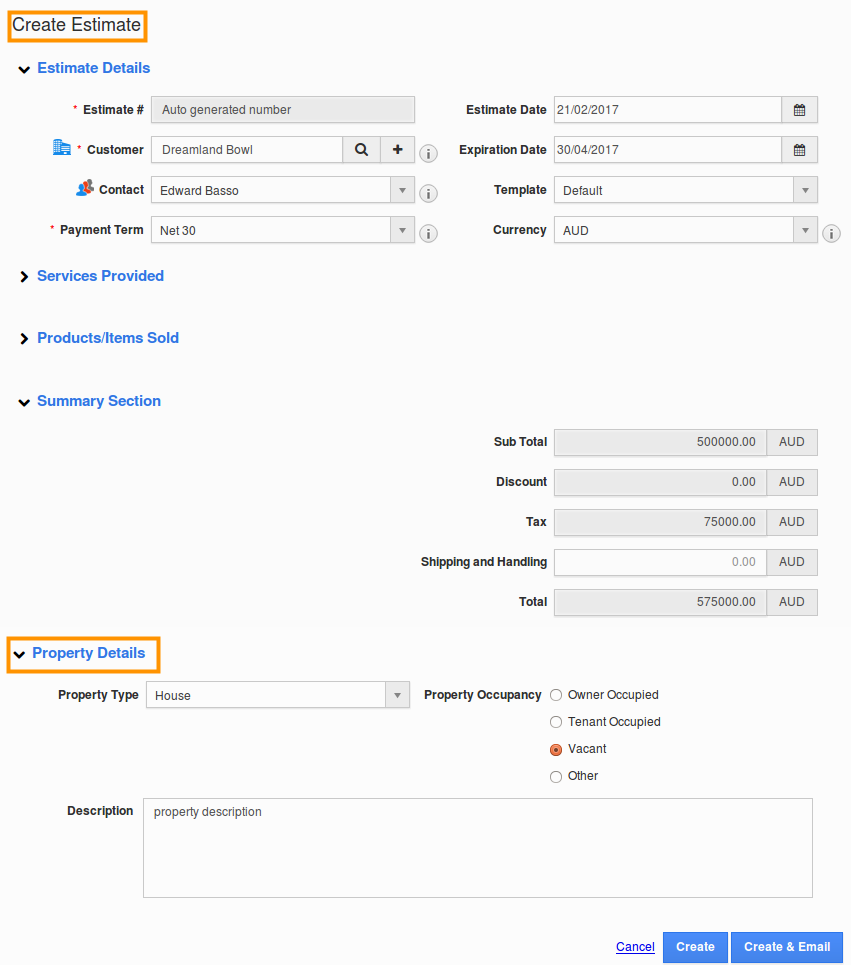Expand the Products/Items Sold section

click(108, 338)
